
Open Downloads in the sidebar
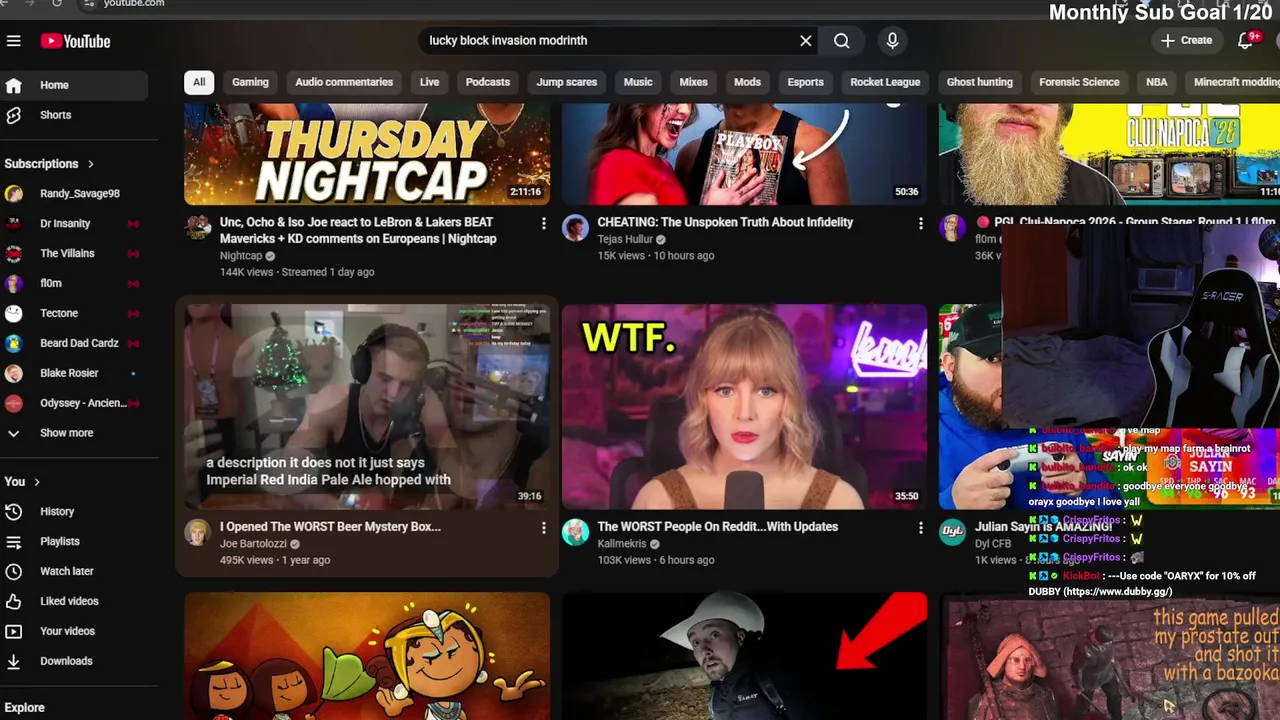74,661
